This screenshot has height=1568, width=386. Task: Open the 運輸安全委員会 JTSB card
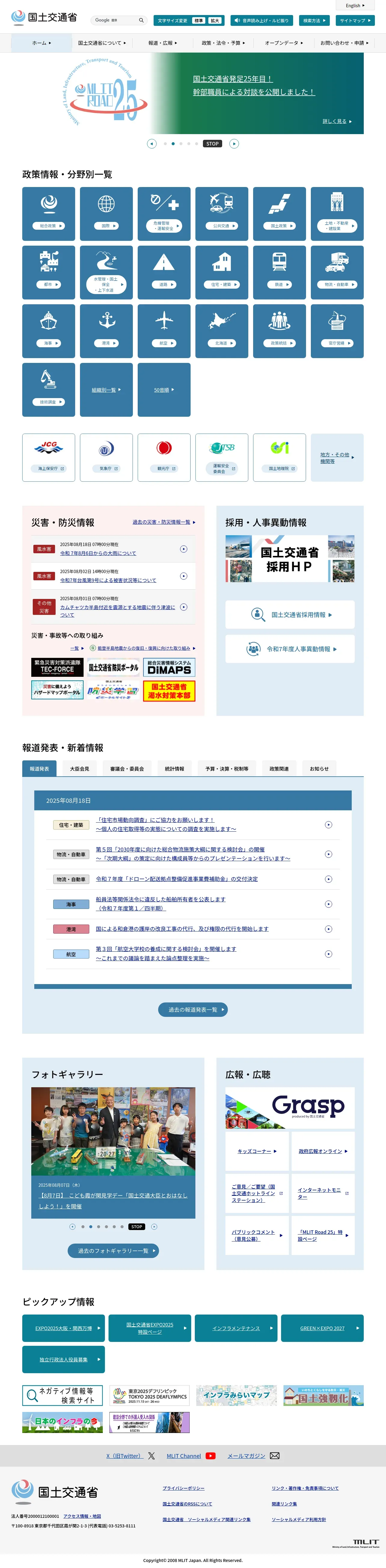point(222,458)
